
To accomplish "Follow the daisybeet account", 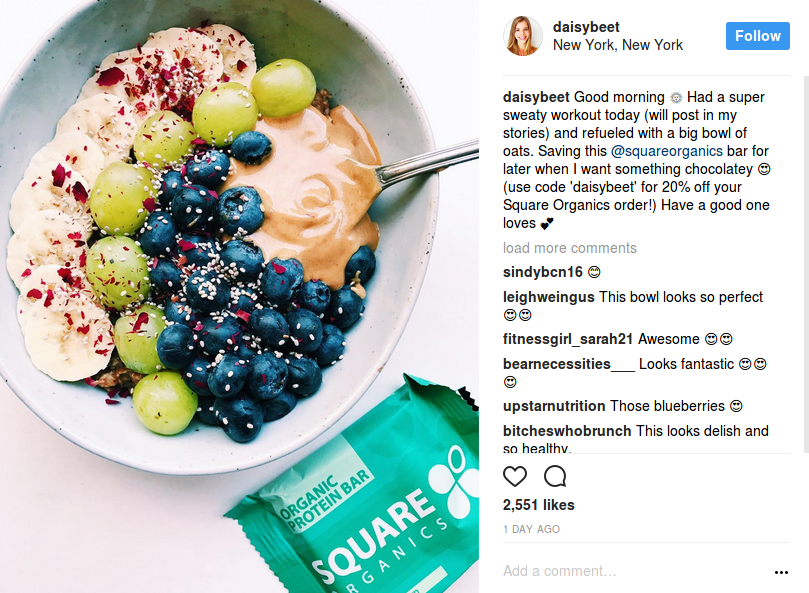I will tap(757, 36).
